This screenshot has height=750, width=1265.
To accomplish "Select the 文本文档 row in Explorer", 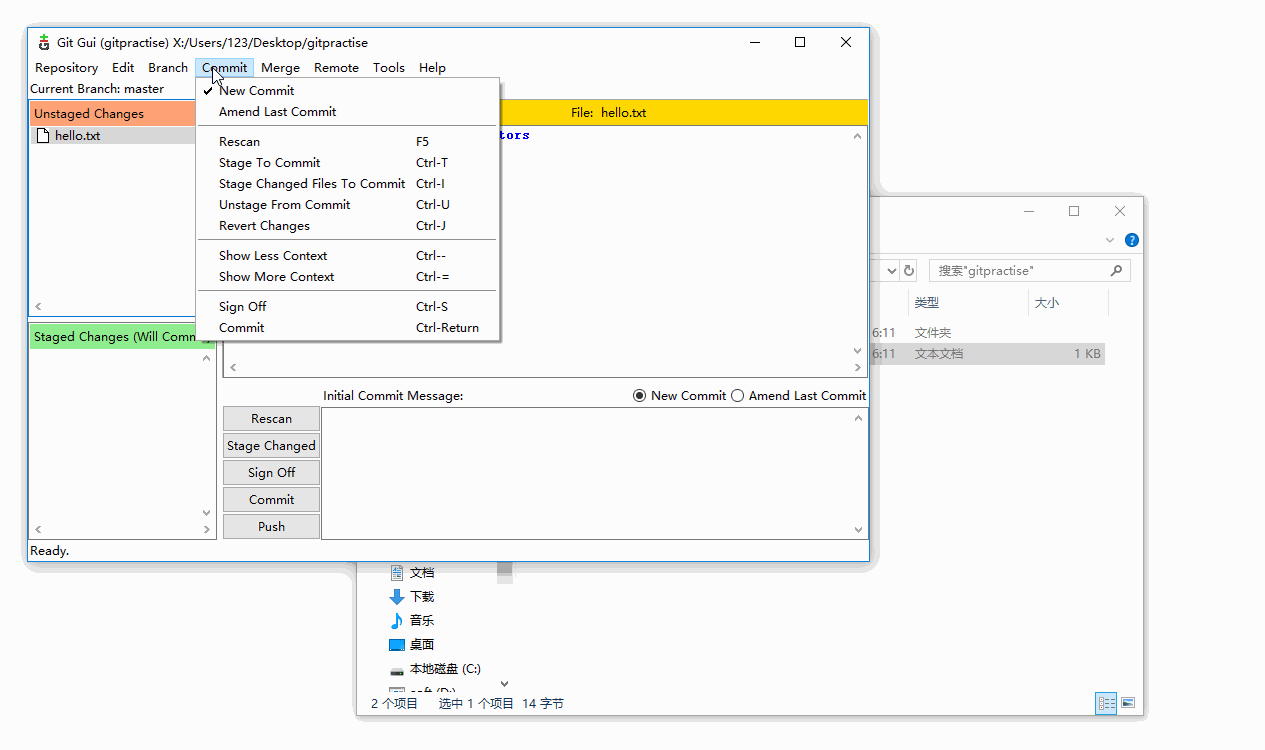I will (988, 354).
